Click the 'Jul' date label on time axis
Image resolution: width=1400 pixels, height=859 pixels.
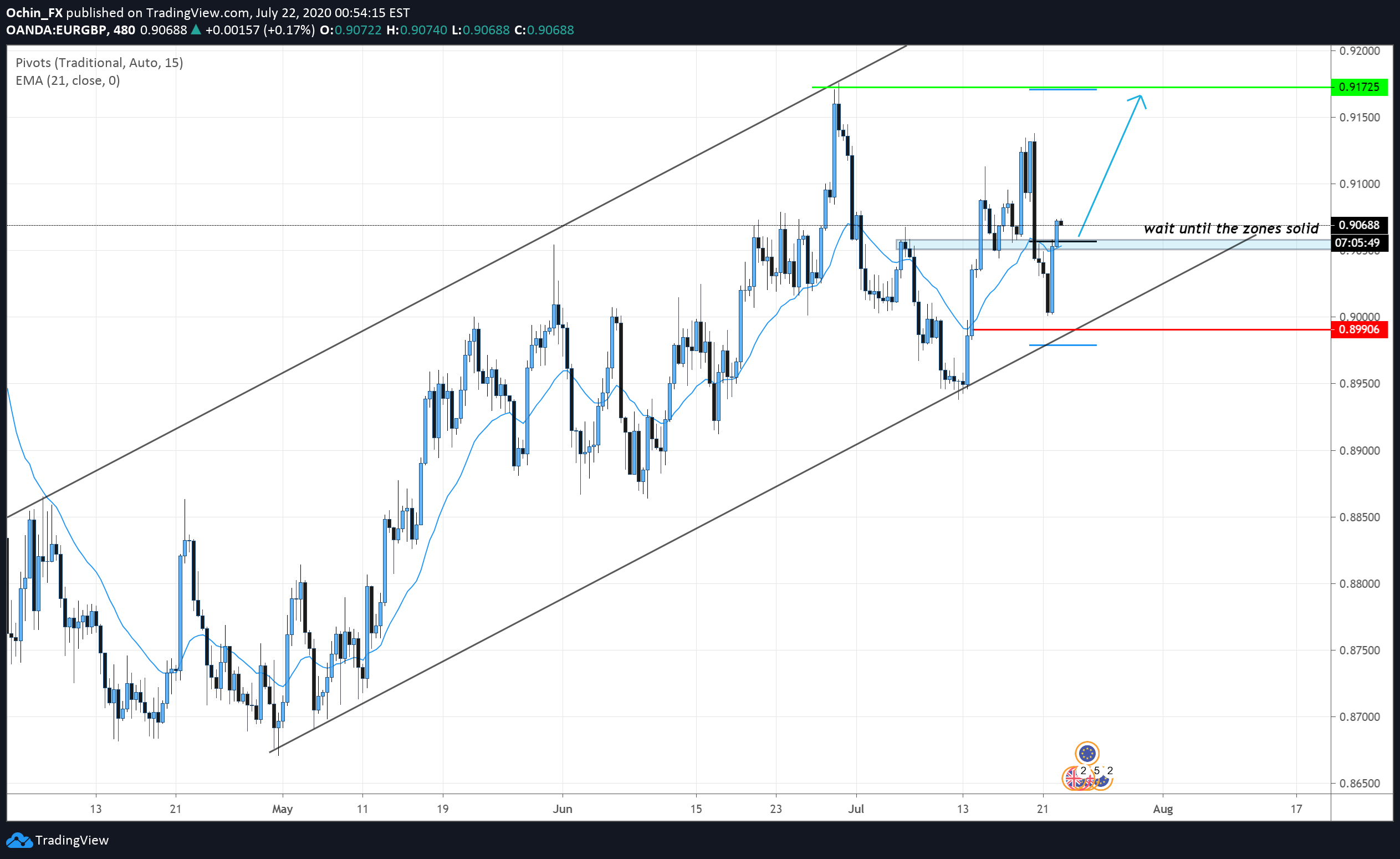tap(856, 809)
